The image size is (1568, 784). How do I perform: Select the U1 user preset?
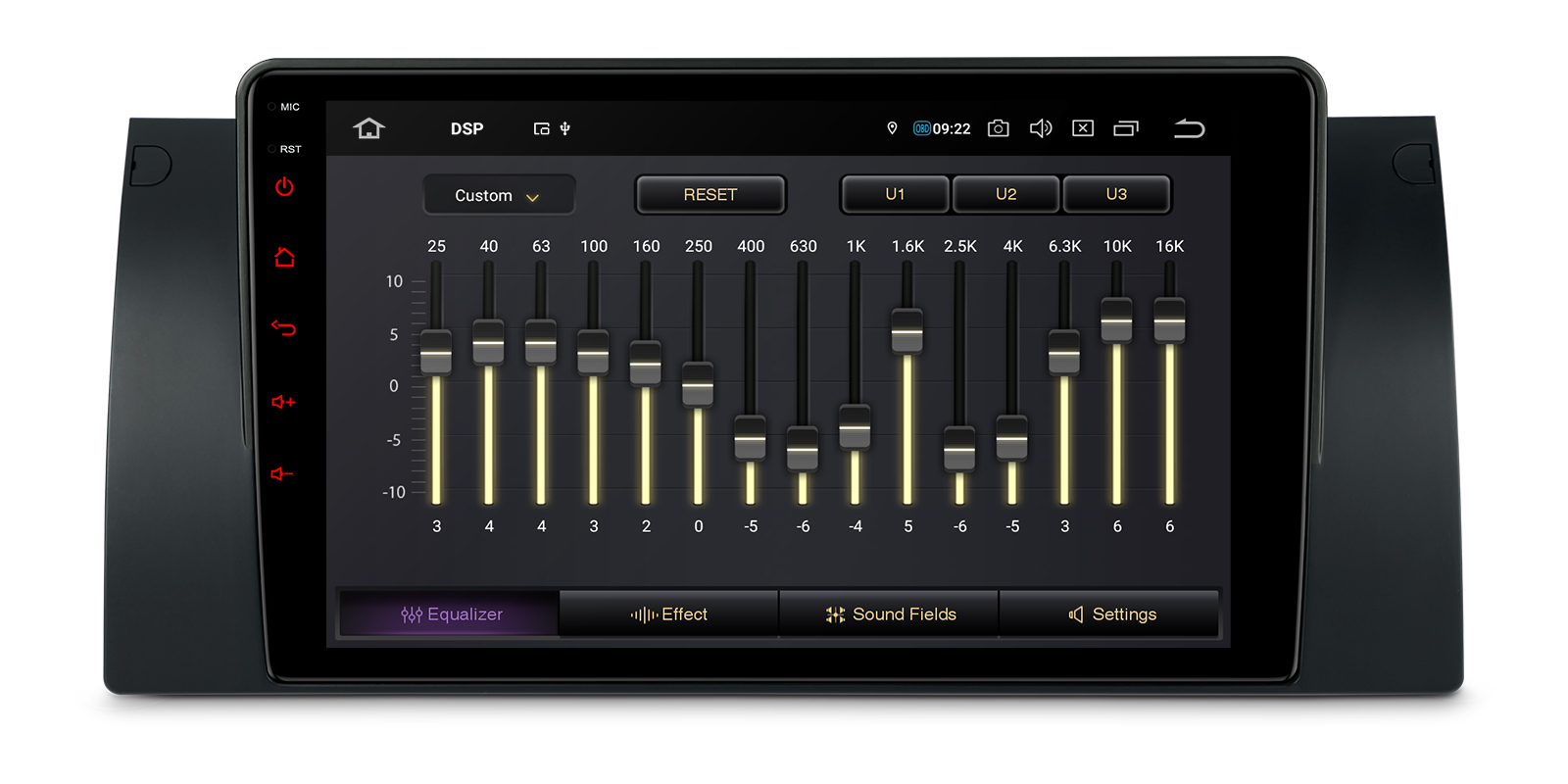click(x=895, y=194)
